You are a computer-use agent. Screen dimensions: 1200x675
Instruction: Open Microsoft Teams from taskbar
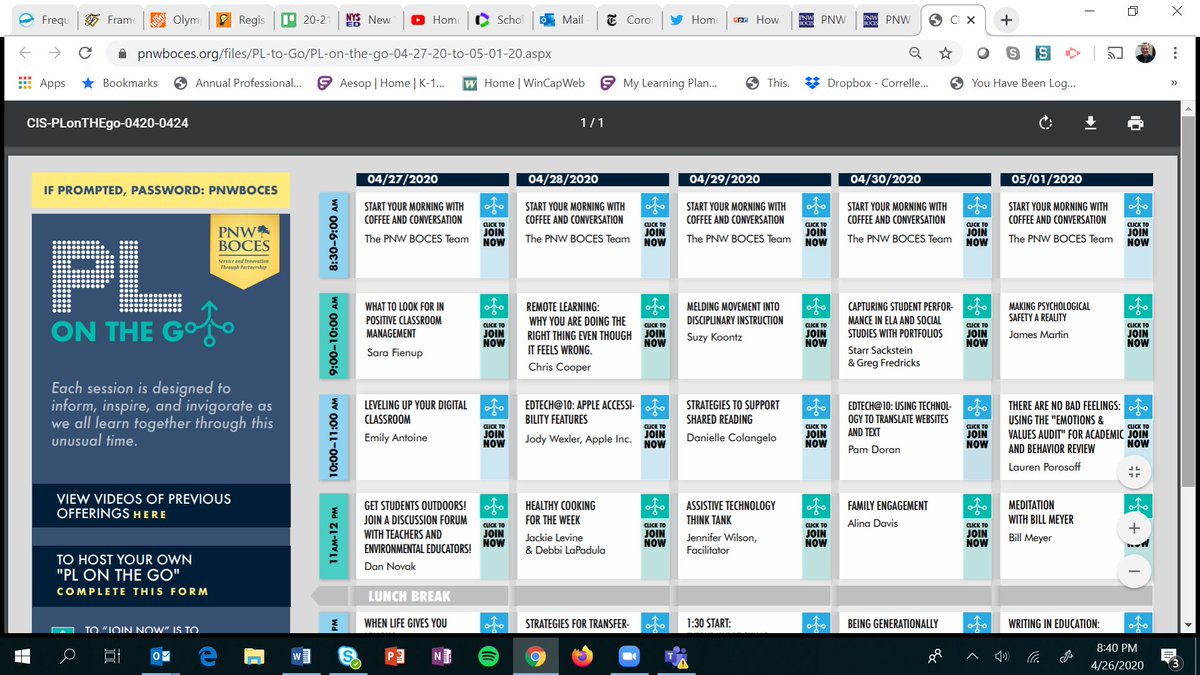(675, 656)
